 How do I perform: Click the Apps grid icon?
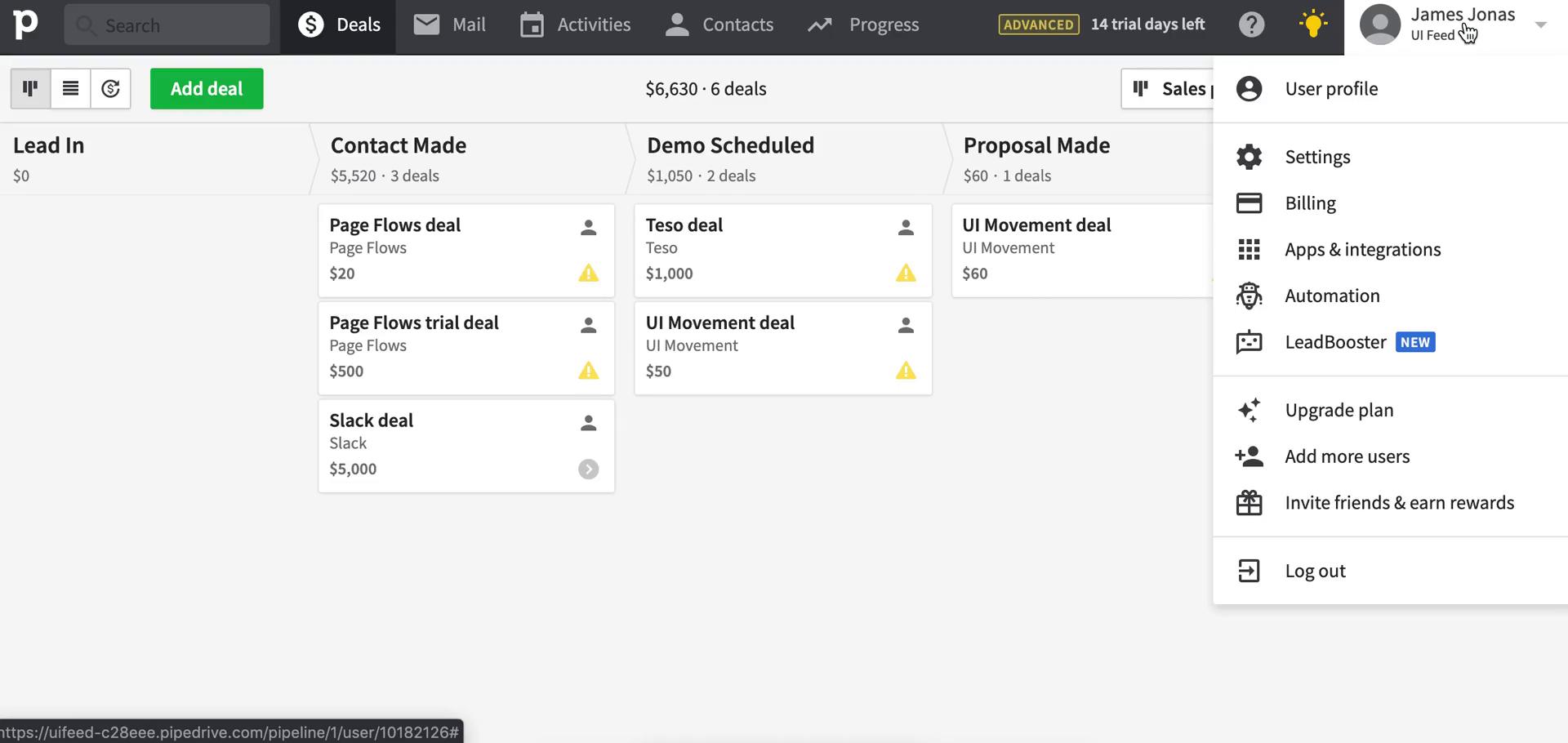tap(1249, 250)
